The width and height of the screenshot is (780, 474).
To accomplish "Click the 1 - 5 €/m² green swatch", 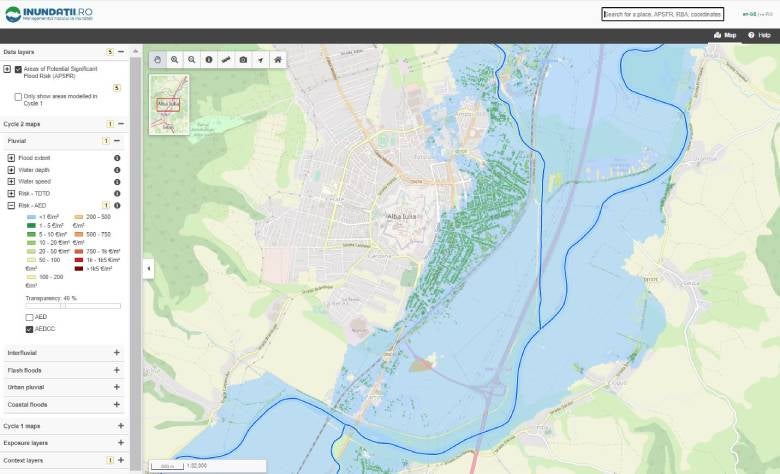I will point(31,226).
